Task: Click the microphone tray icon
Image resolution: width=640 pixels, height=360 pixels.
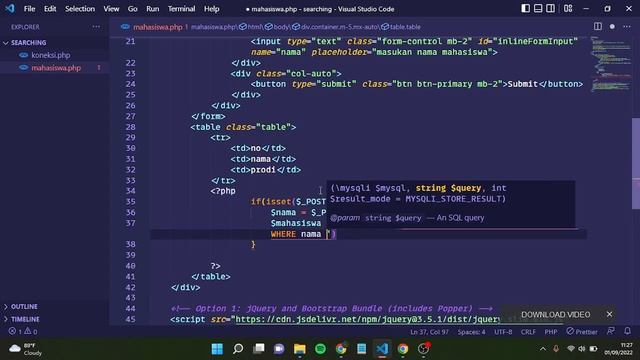Action: (556, 349)
